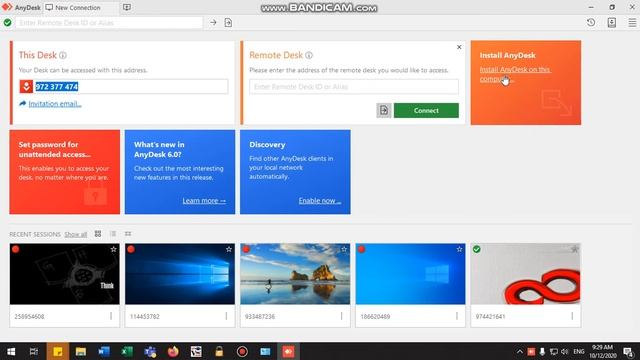
Task: Open Word from the taskbar
Action: (x=104, y=351)
